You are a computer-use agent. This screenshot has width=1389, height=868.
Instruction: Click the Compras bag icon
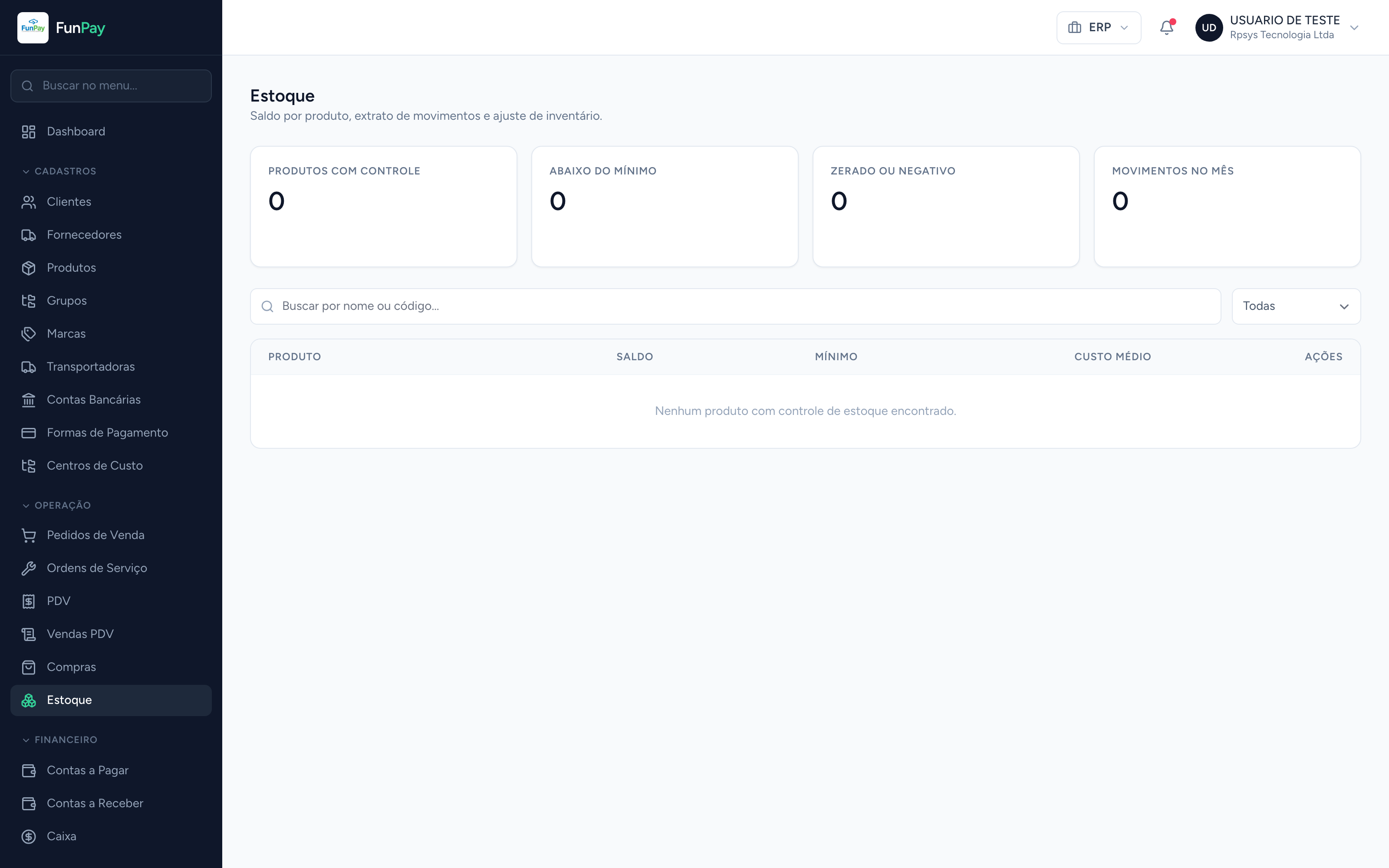pyautogui.click(x=29, y=667)
